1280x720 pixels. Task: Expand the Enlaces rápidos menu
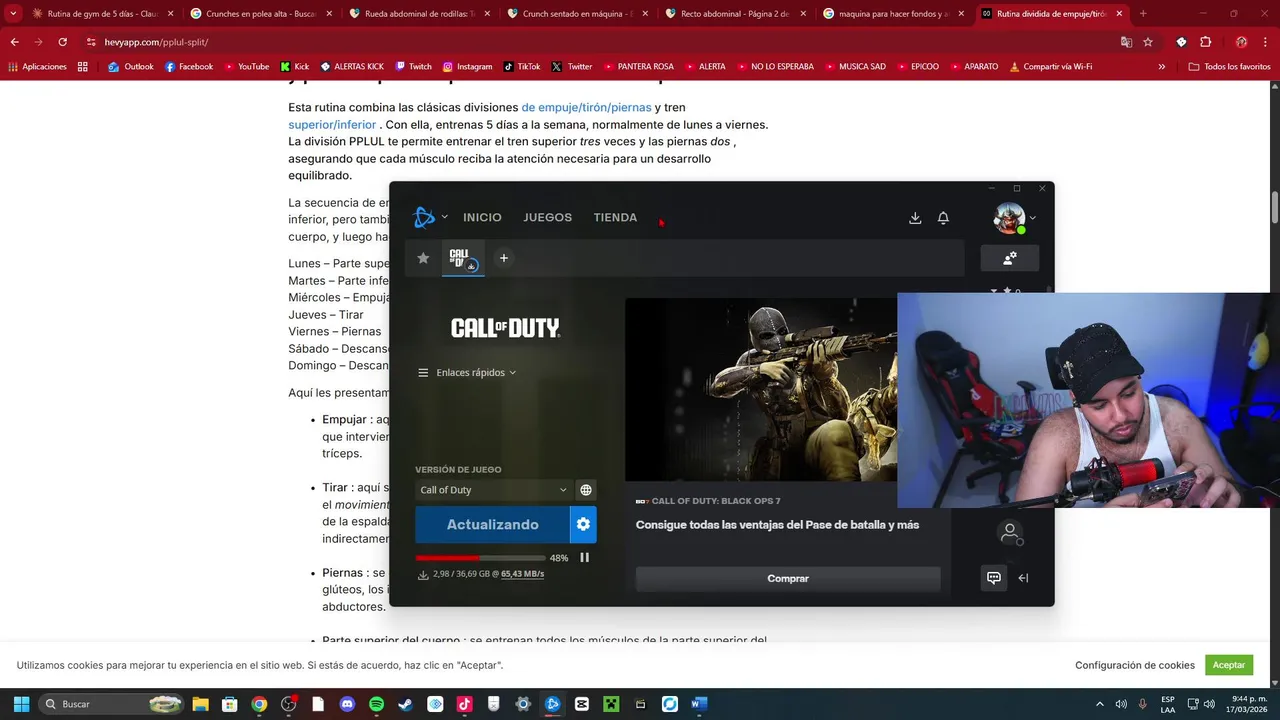click(x=467, y=372)
